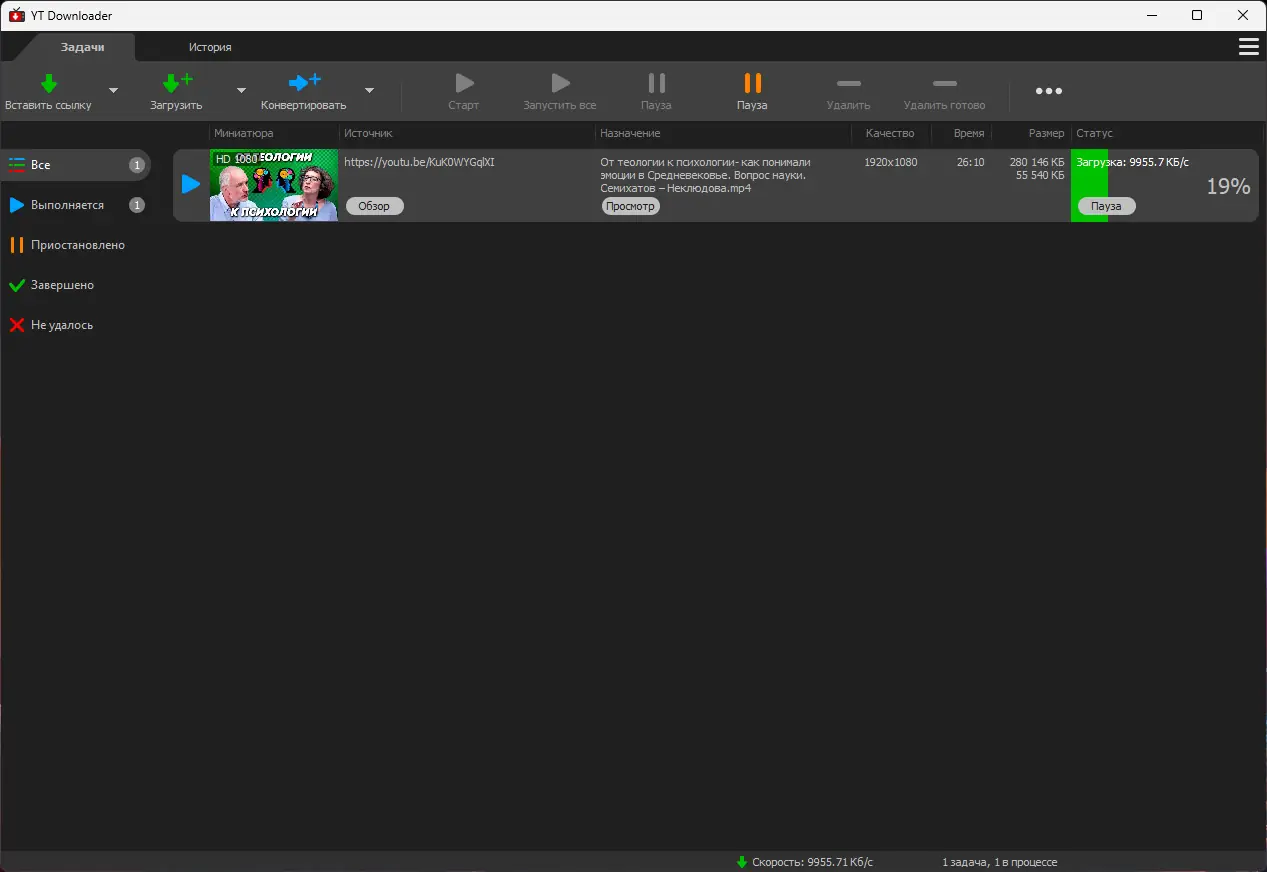Select the Не удалось filter
The height and width of the screenshot is (872, 1267).
[75, 325]
